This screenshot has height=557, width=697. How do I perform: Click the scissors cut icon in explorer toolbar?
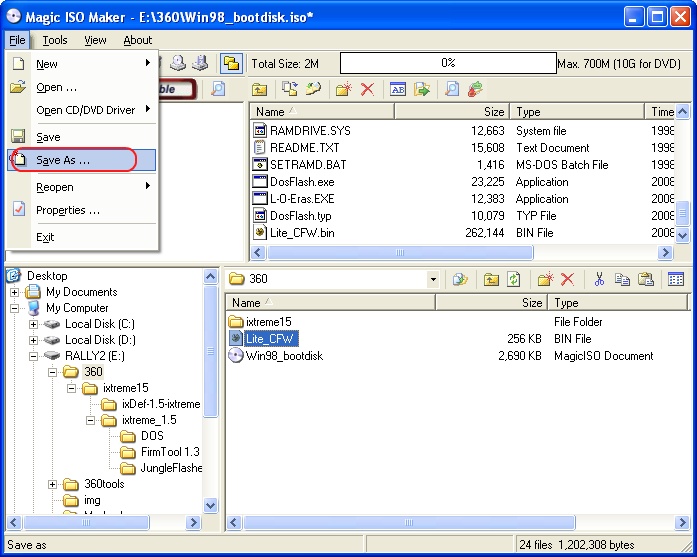(598, 280)
